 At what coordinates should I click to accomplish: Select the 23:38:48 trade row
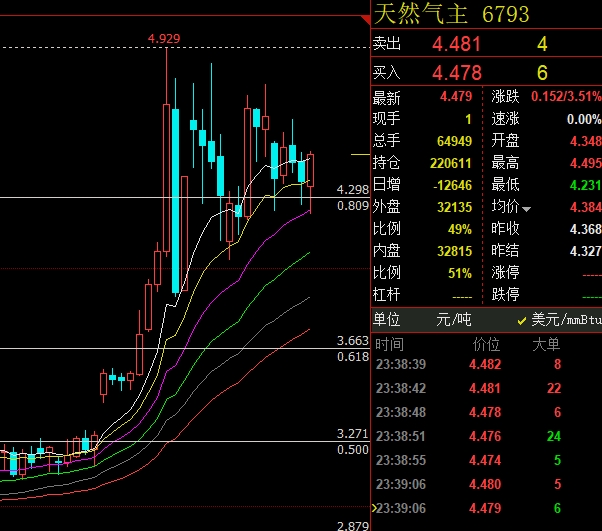[486, 412]
